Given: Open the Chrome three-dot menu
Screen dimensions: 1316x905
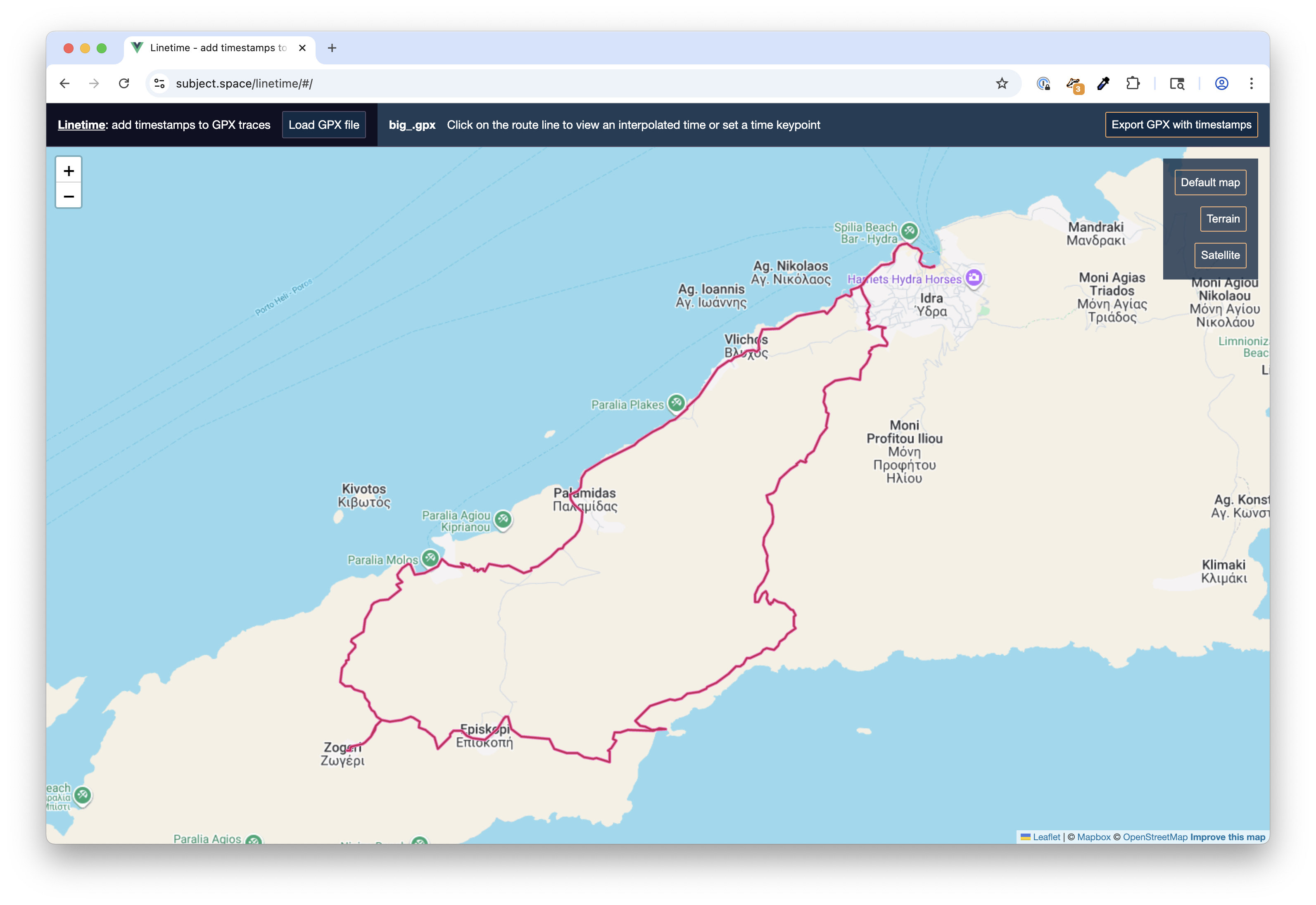Looking at the screenshot, I should (1251, 83).
